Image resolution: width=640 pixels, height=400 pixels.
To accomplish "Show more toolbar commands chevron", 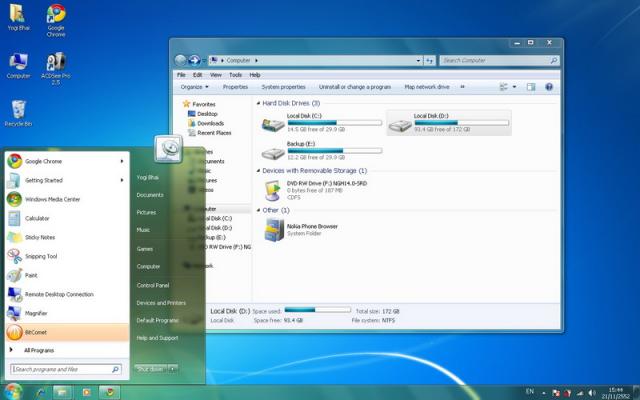I will (x=462, y=87).
